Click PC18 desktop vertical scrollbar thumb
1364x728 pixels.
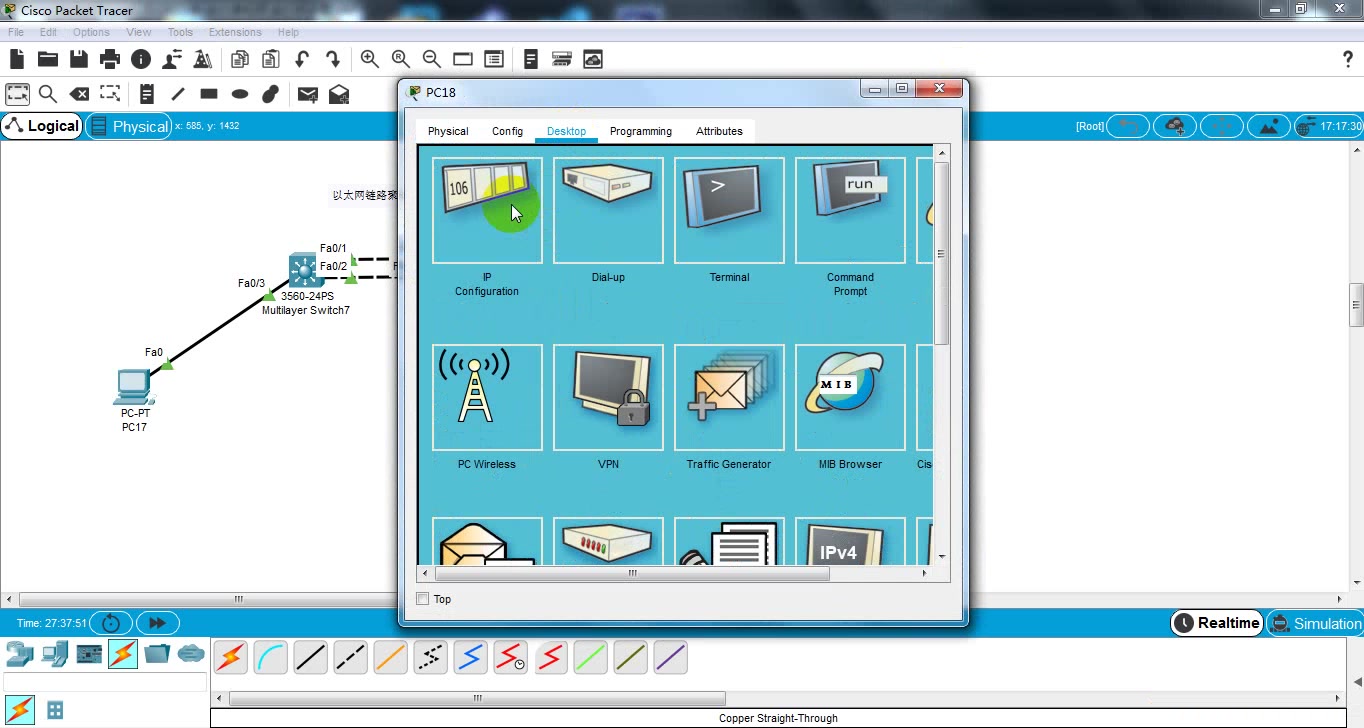click(941, 254)
